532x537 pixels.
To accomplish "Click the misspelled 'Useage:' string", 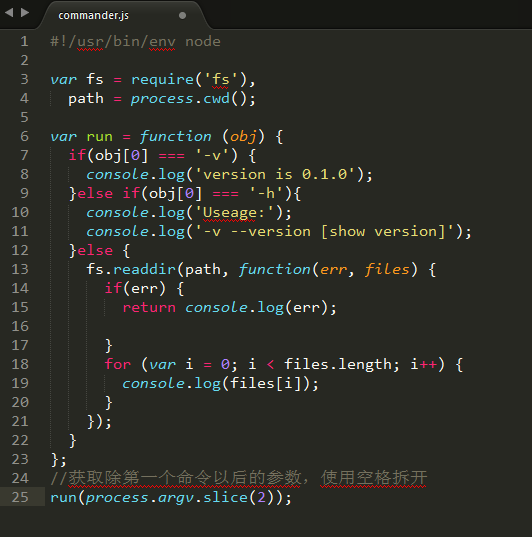I will [234, 213].
